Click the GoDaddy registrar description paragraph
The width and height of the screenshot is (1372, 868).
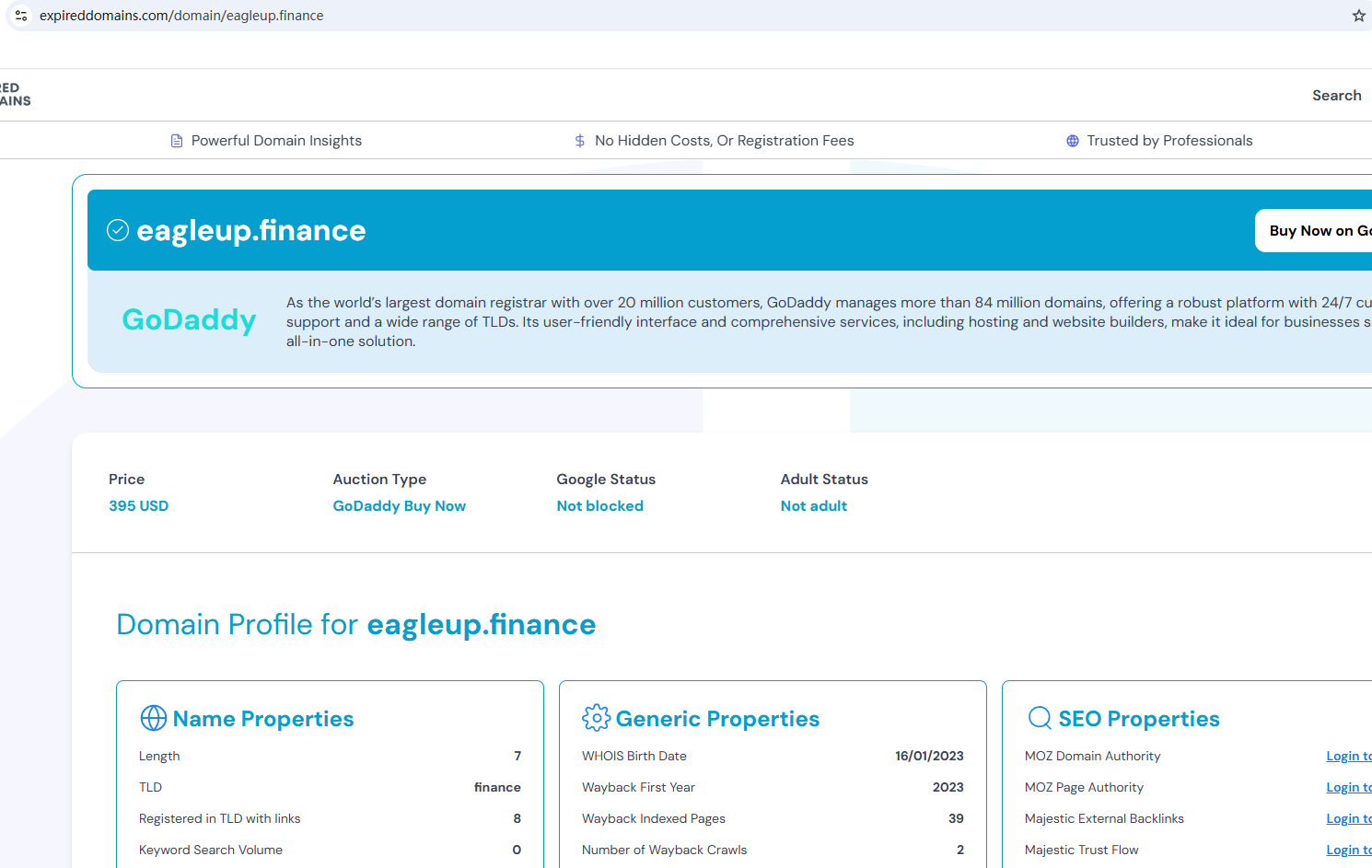[x=829, y=322]
